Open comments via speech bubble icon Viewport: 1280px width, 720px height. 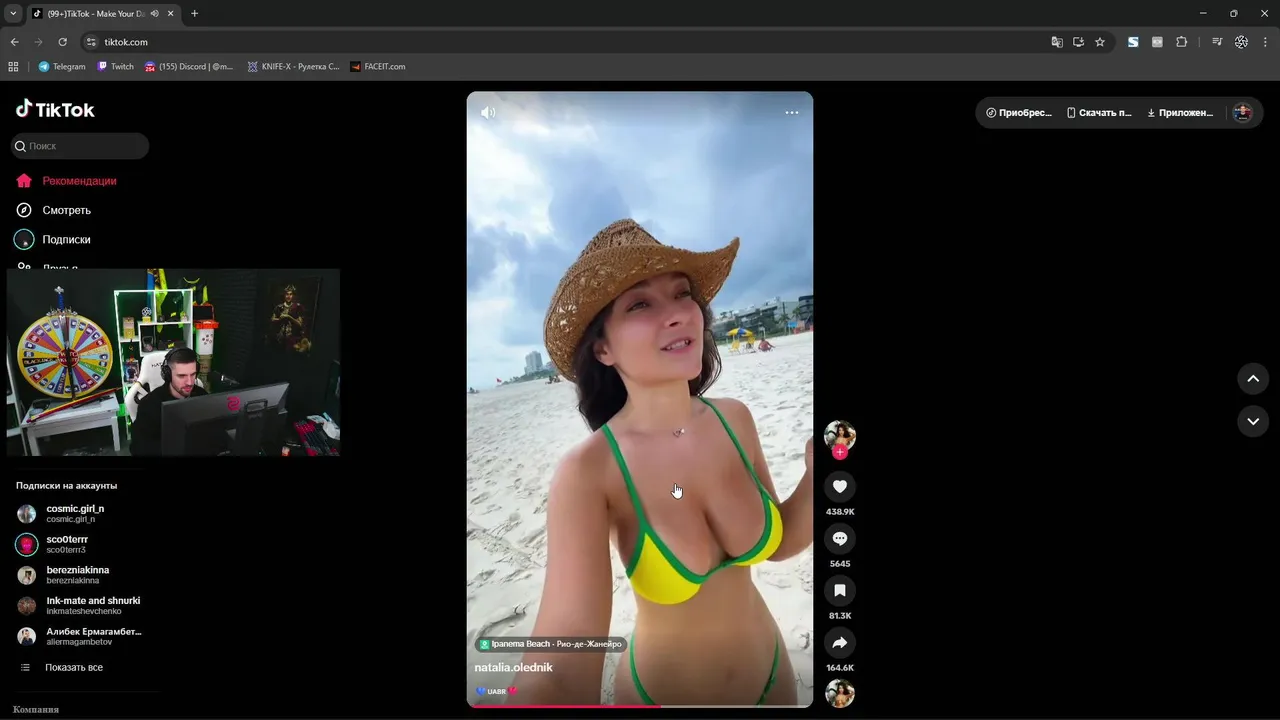[840, 539]
